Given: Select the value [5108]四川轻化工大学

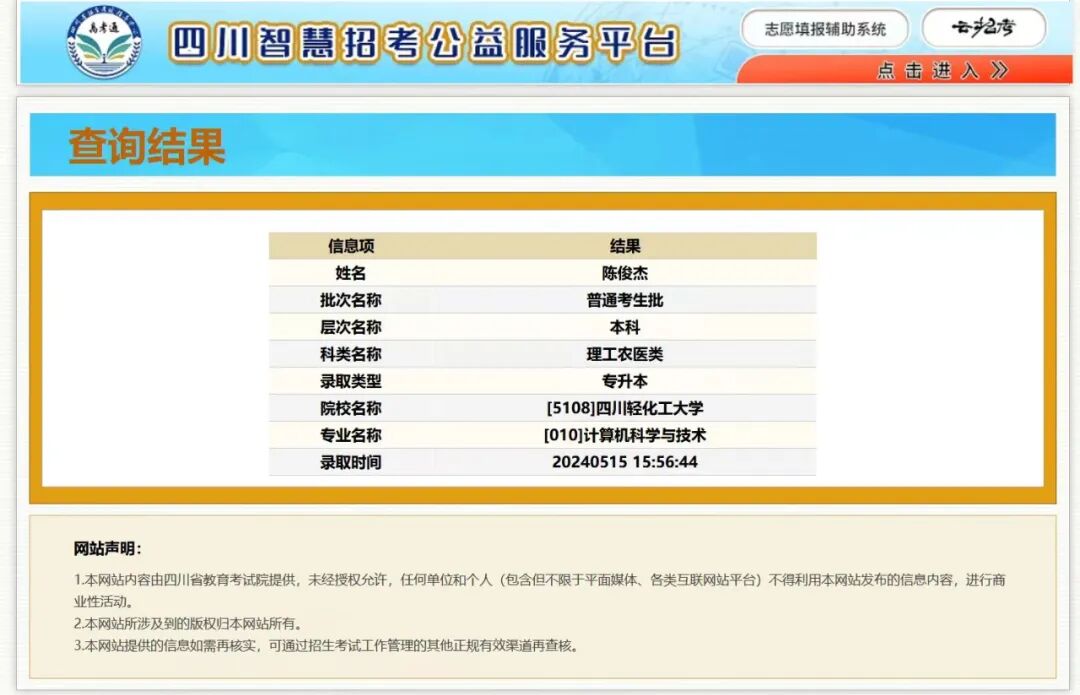Looking at the screenshot, I should [625, 408].
